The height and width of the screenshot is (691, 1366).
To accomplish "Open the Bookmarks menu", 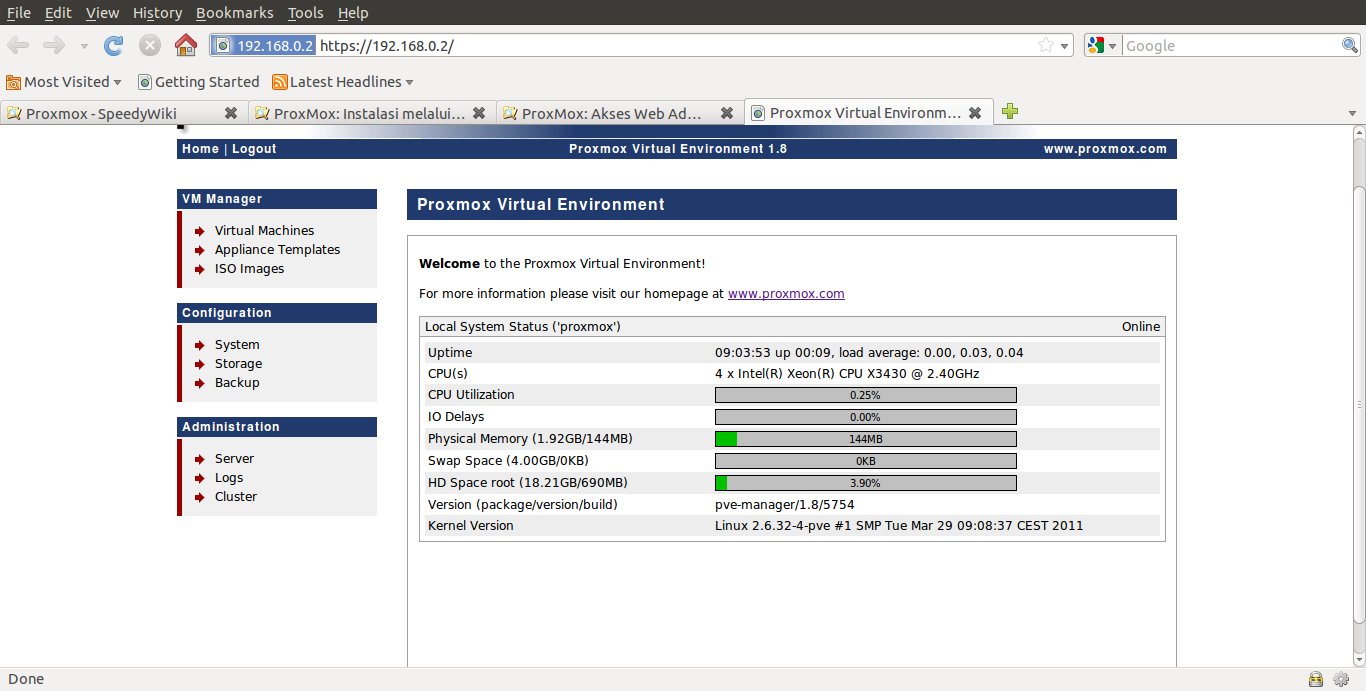I will (x=235, y=13).
